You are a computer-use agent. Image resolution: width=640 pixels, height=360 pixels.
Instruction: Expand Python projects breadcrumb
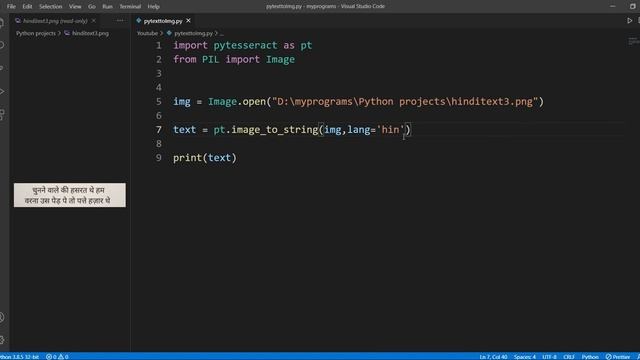coord(36,33)
